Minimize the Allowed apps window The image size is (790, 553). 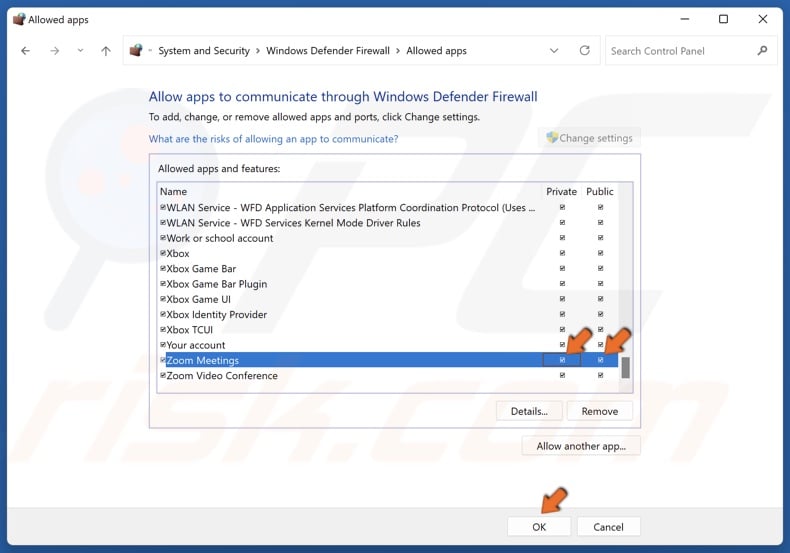tap(685, 19)
